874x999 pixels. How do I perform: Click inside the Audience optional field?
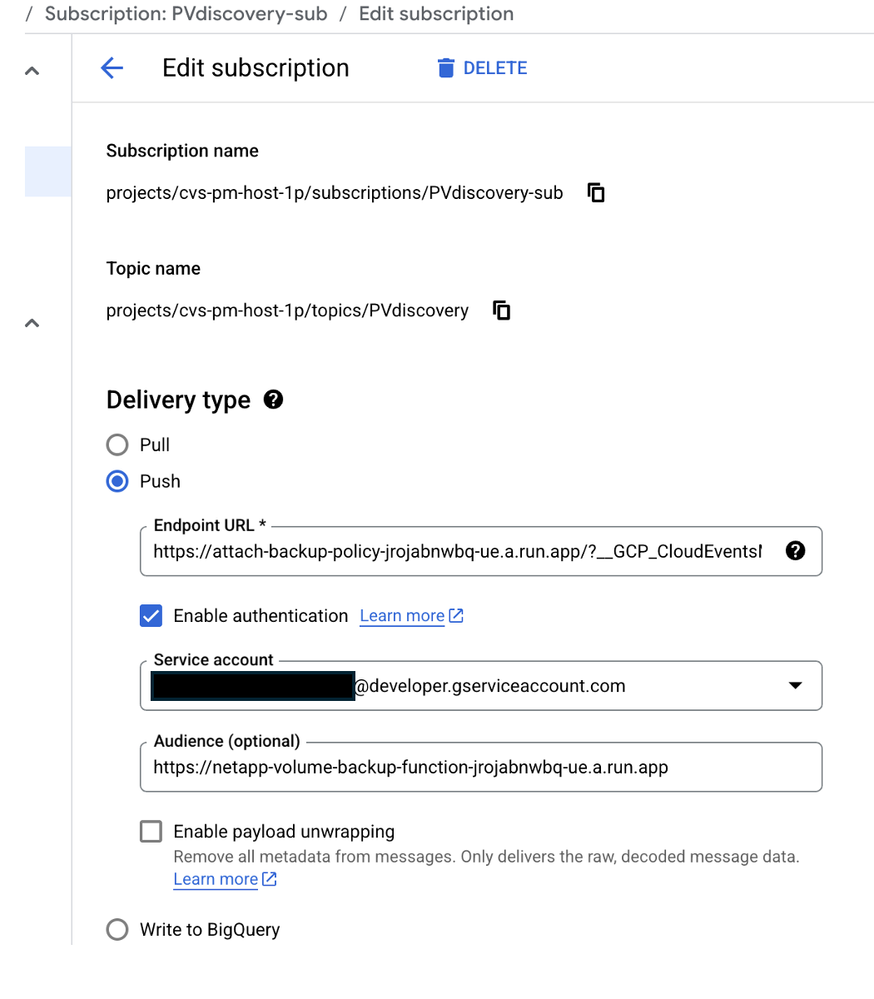tap(480, 767)
